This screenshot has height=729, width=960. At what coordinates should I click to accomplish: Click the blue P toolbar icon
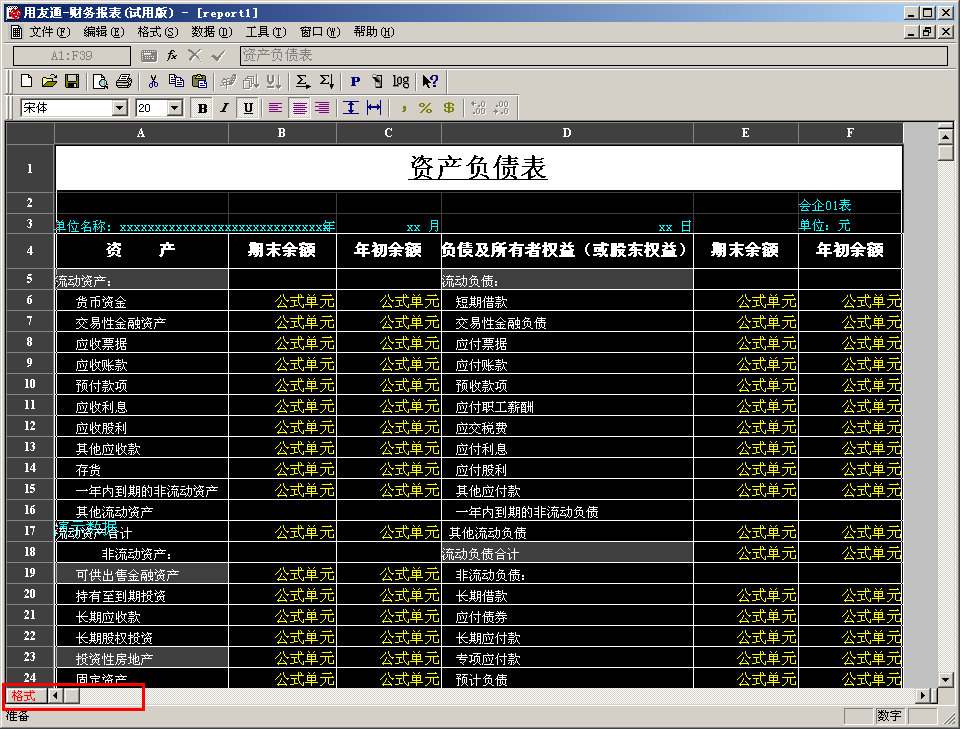click(355, 81)
